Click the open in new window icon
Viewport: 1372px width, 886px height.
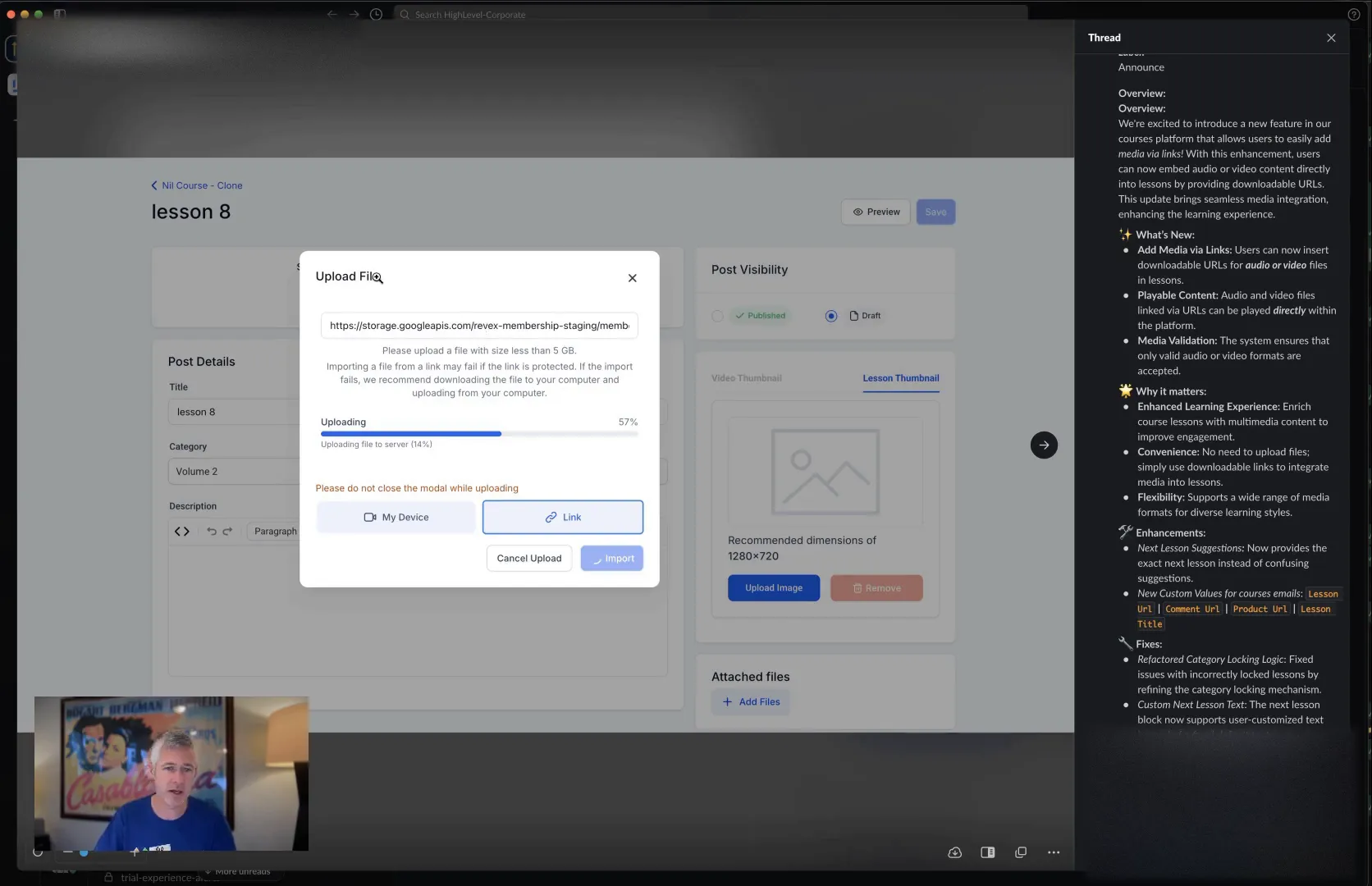[1021, 852]
